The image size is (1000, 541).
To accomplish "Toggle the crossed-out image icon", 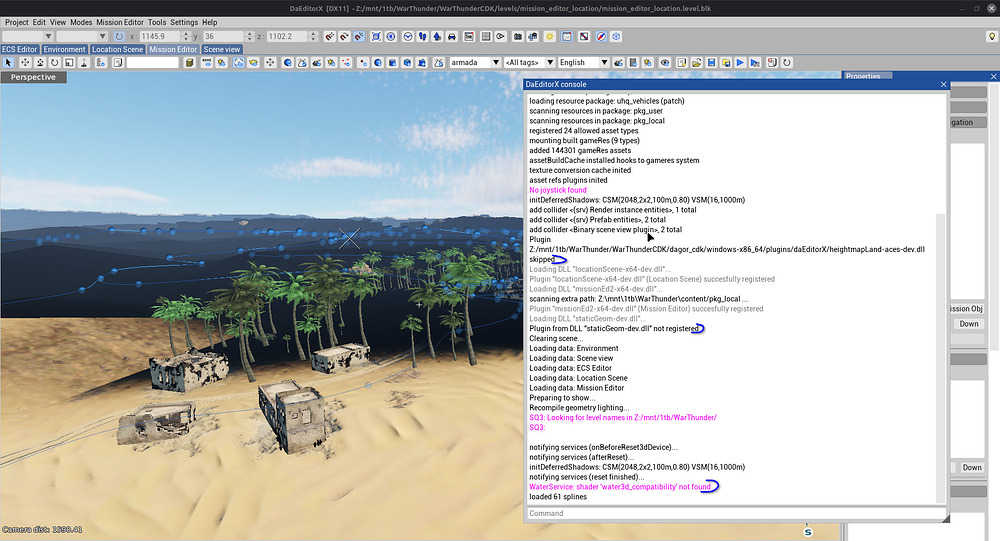I will click(584, 36).
